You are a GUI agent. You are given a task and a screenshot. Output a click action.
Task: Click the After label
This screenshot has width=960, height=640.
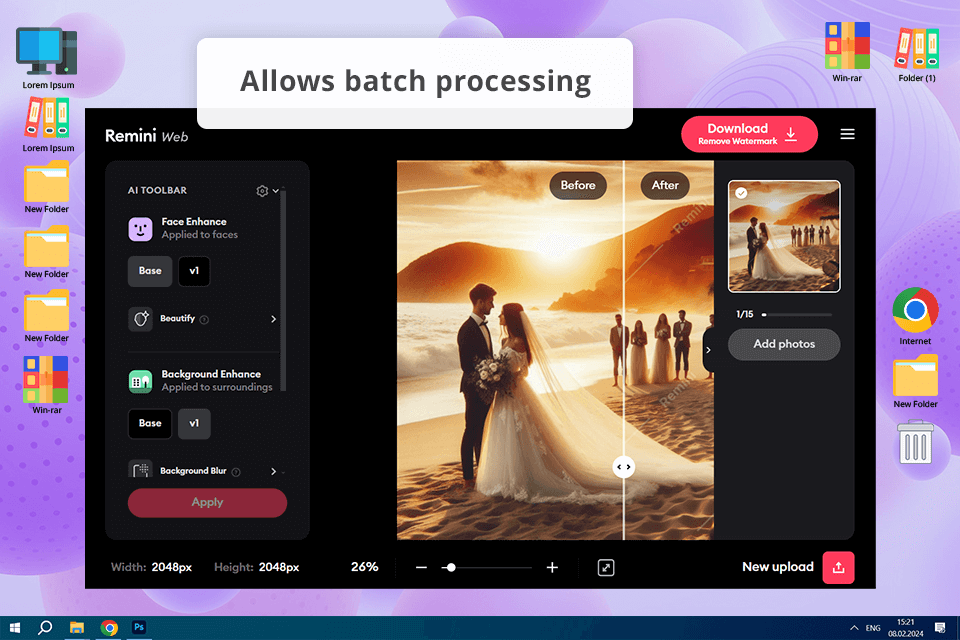click(x=665, y=185)
